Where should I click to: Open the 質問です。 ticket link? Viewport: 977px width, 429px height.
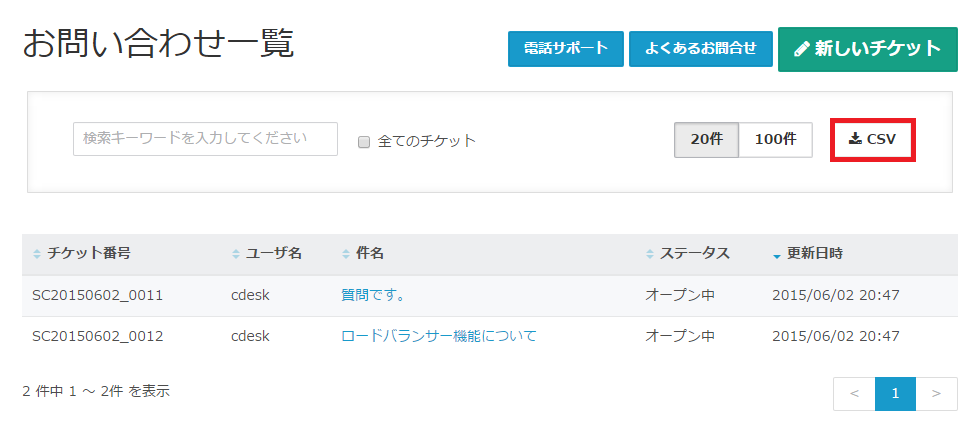[373, 296]
